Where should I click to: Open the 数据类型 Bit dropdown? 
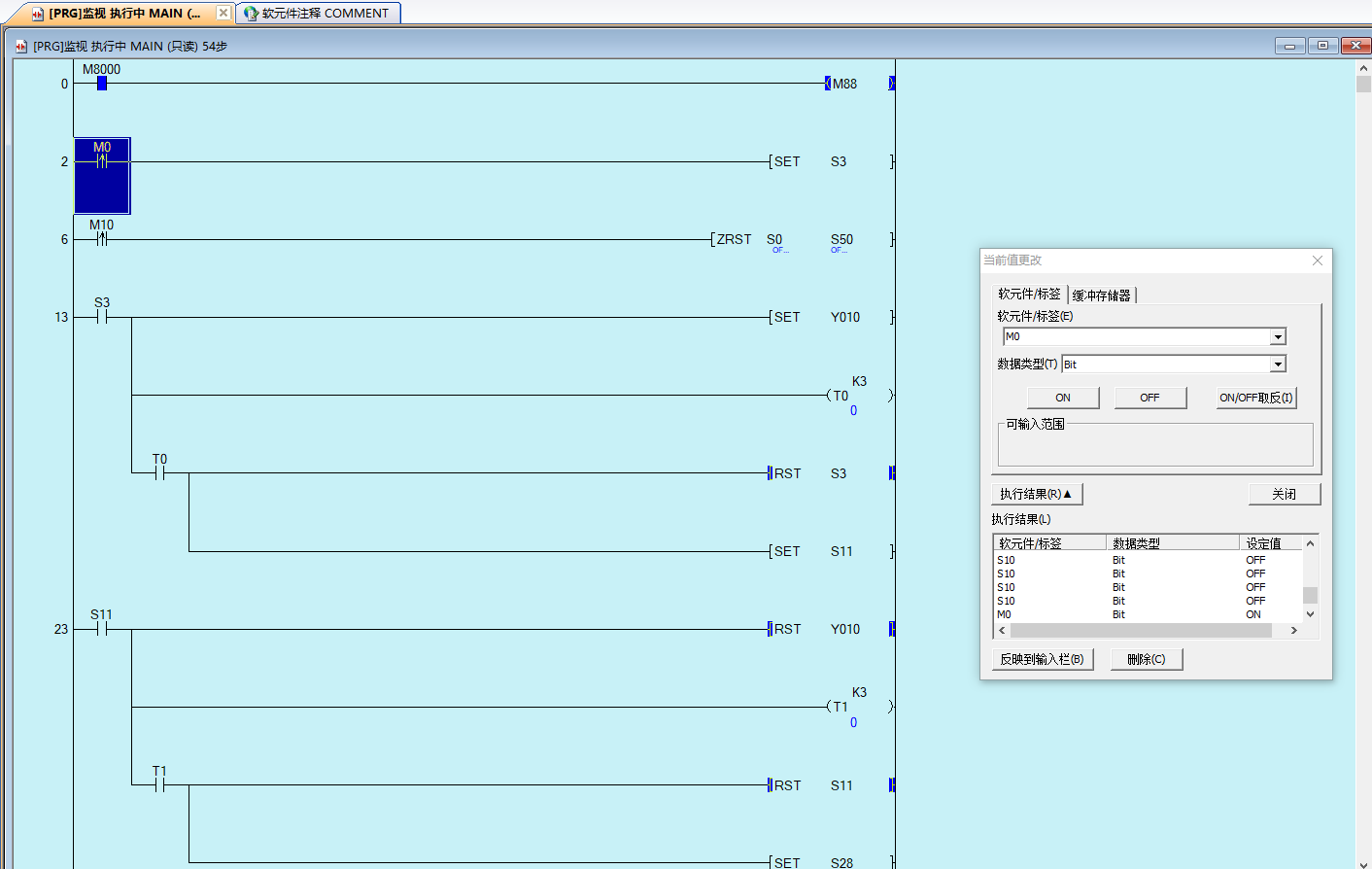1278,365
